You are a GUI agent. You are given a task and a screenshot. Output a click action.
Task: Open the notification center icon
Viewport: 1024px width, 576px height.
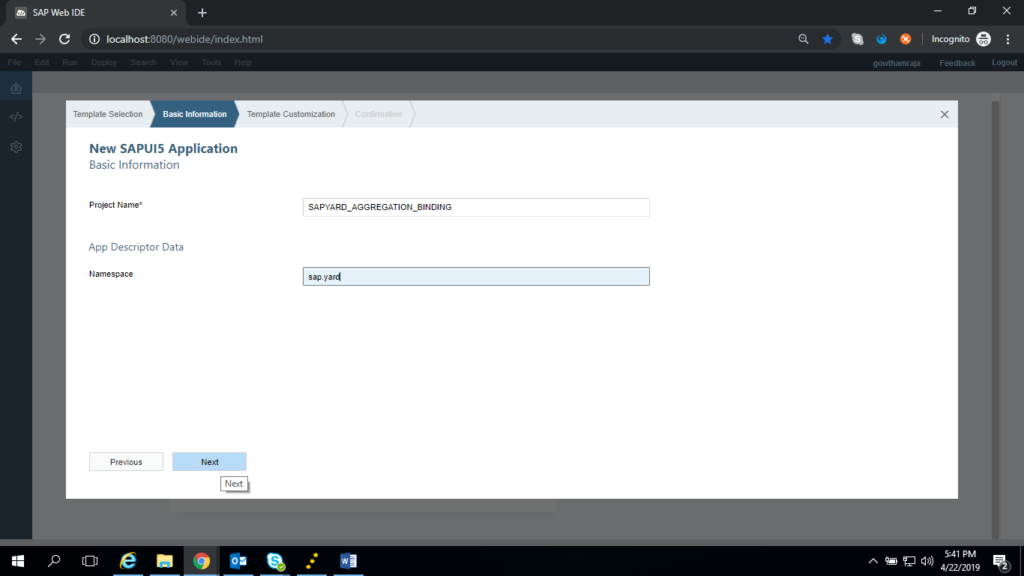[1001, 561]
